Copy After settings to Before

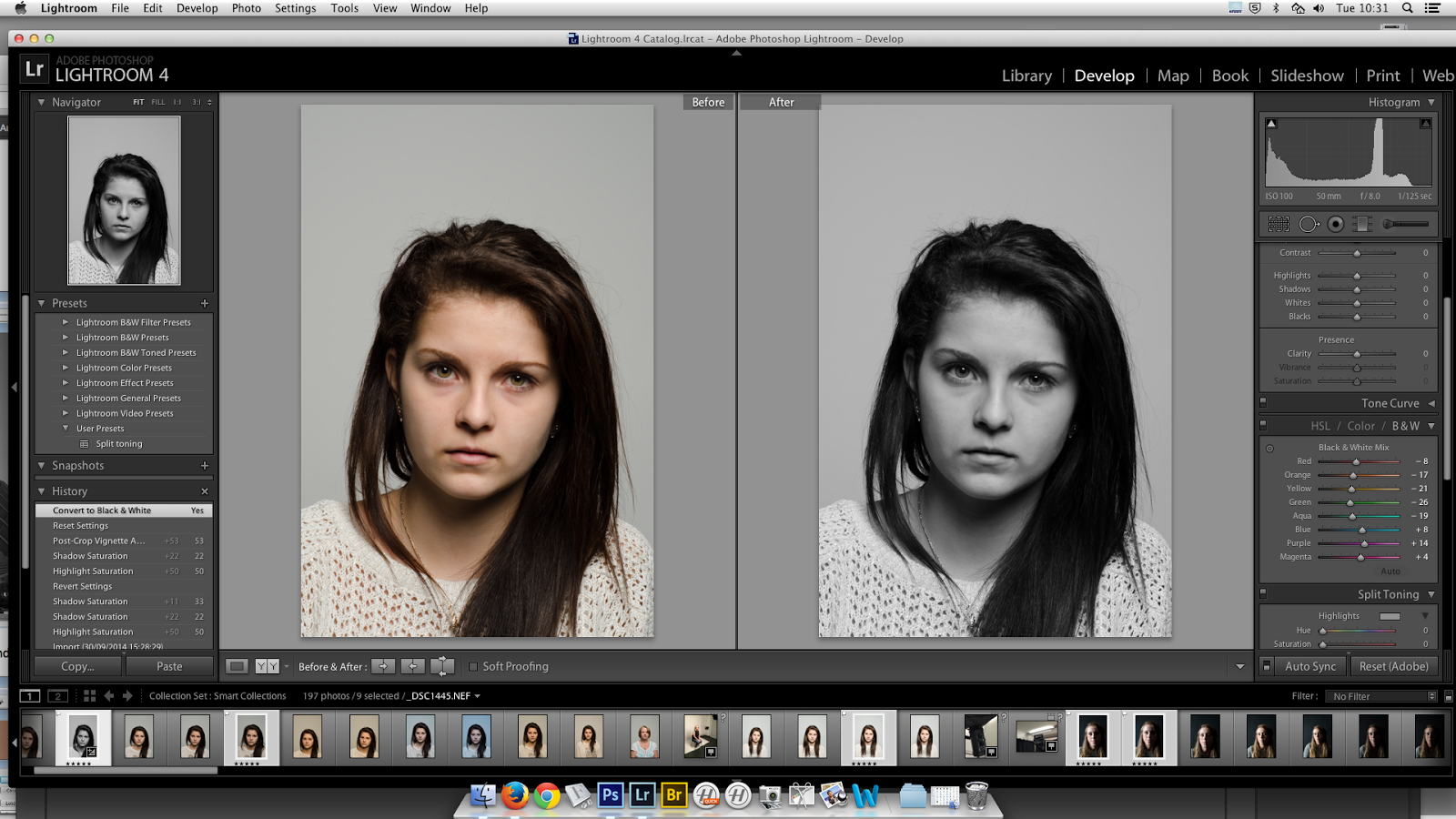click(x=413, y=666)
